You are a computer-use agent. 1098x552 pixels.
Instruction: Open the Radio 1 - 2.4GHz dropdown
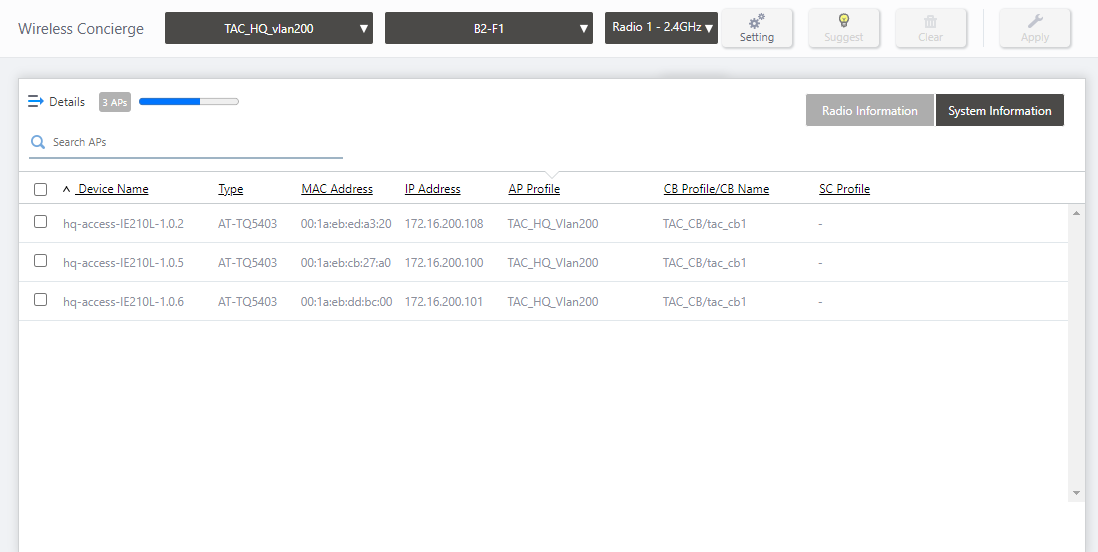point(661,28)
